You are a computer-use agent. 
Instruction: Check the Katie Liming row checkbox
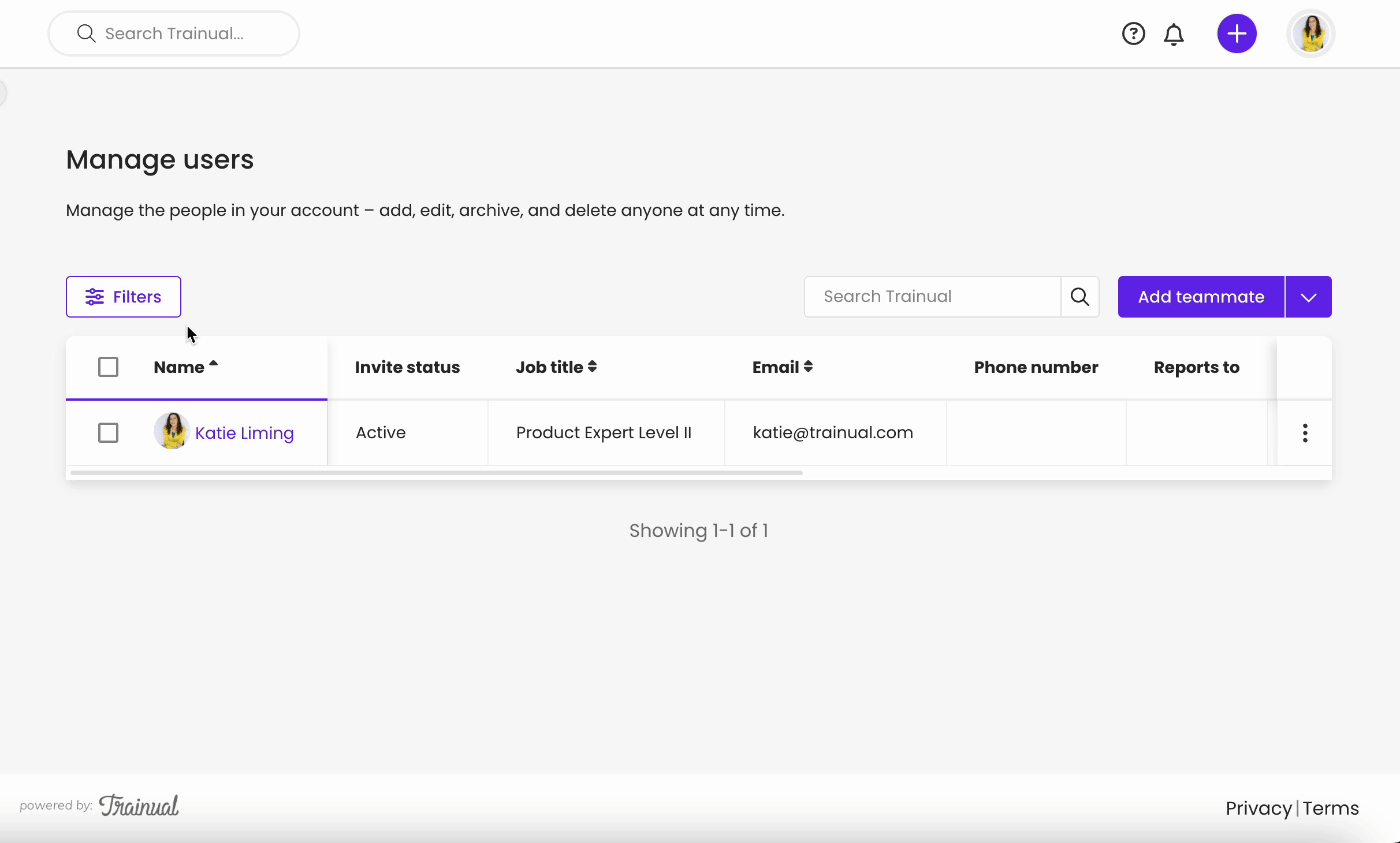coord(108,432)
